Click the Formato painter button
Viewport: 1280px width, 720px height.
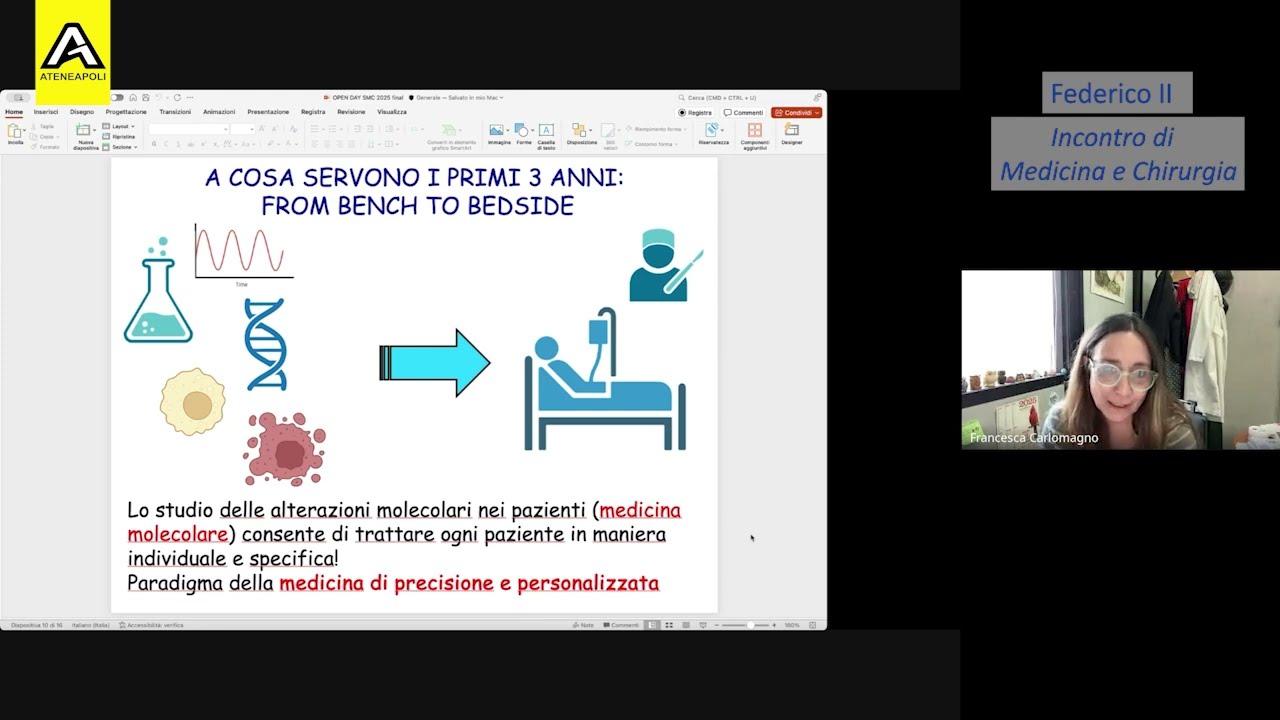[x=45, y=147]
